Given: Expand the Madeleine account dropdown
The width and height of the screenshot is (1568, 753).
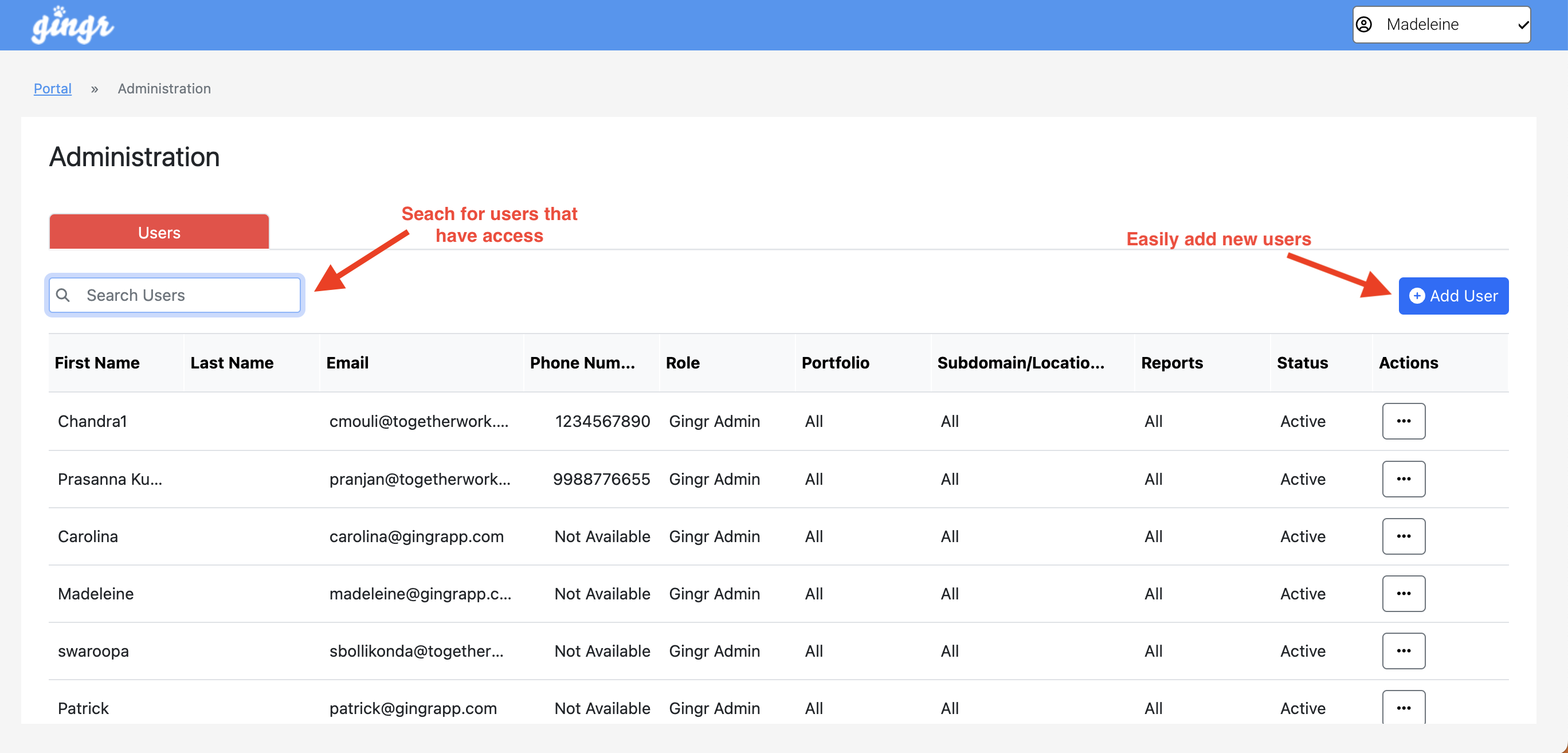Looking at the screenshot, I should tap(1441, 24).
